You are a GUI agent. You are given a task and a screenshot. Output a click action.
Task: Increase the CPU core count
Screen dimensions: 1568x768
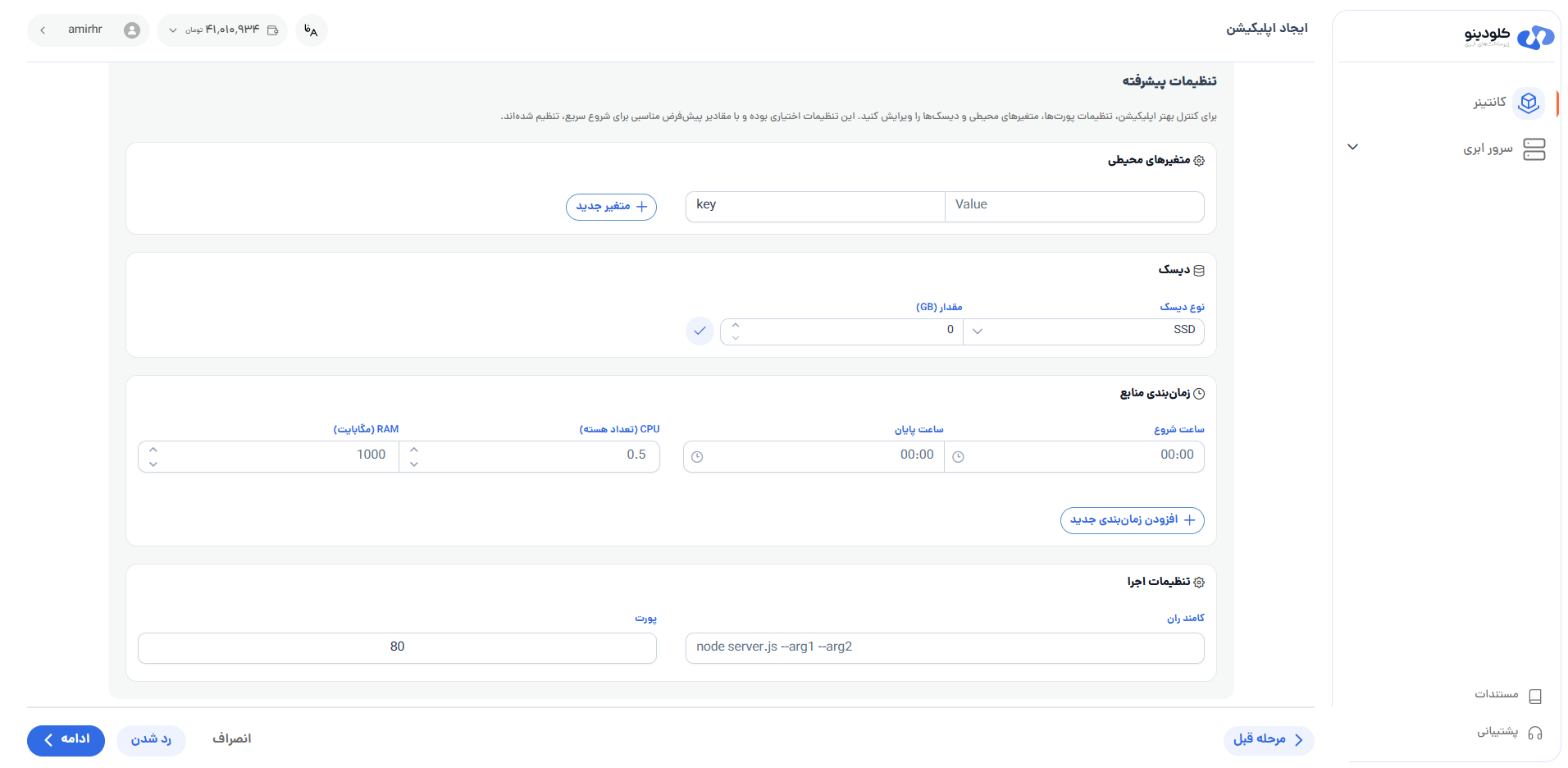point(414,450)
